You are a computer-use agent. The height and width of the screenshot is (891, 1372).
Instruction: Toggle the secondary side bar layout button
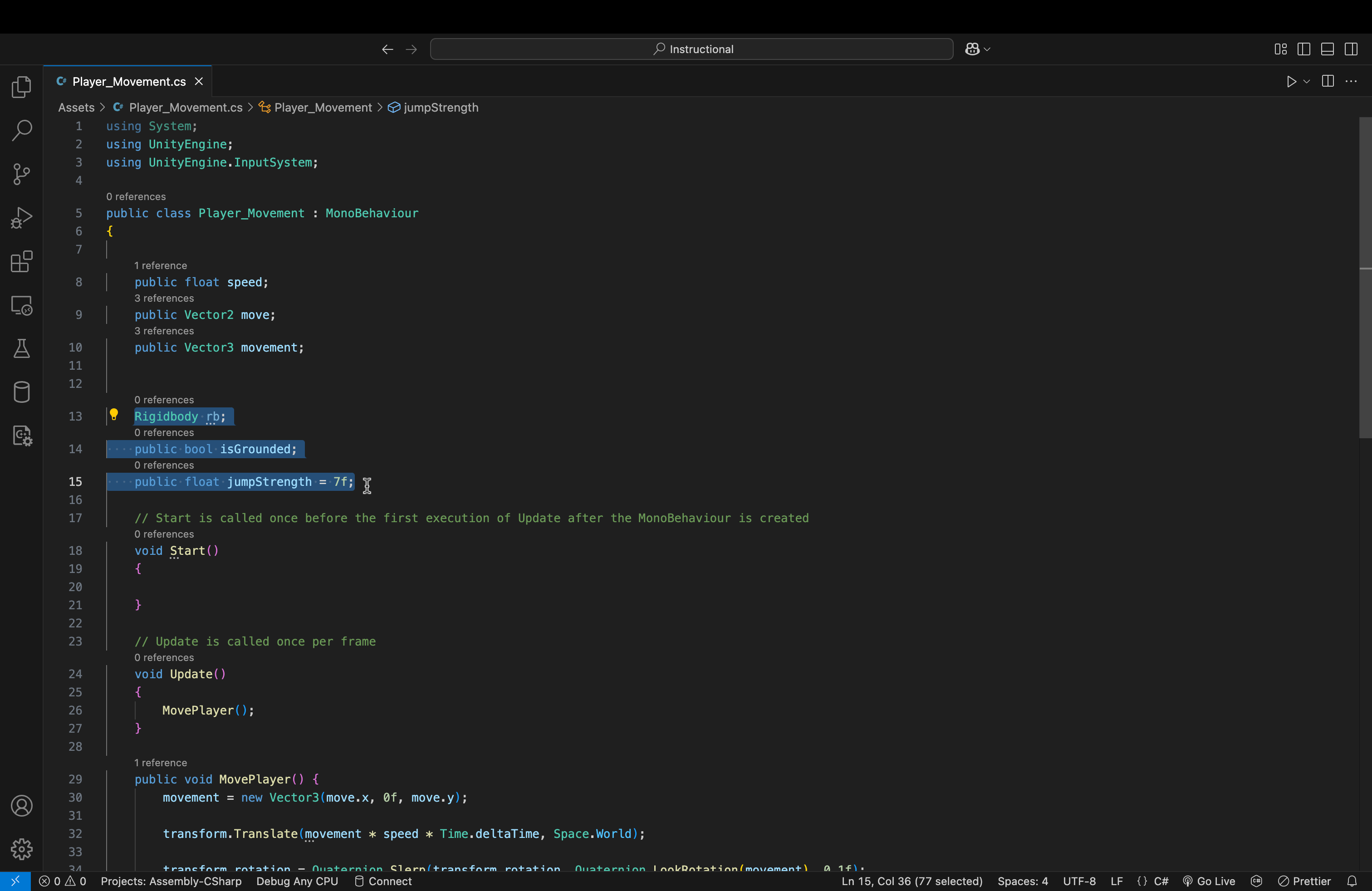pos(1351,49)
